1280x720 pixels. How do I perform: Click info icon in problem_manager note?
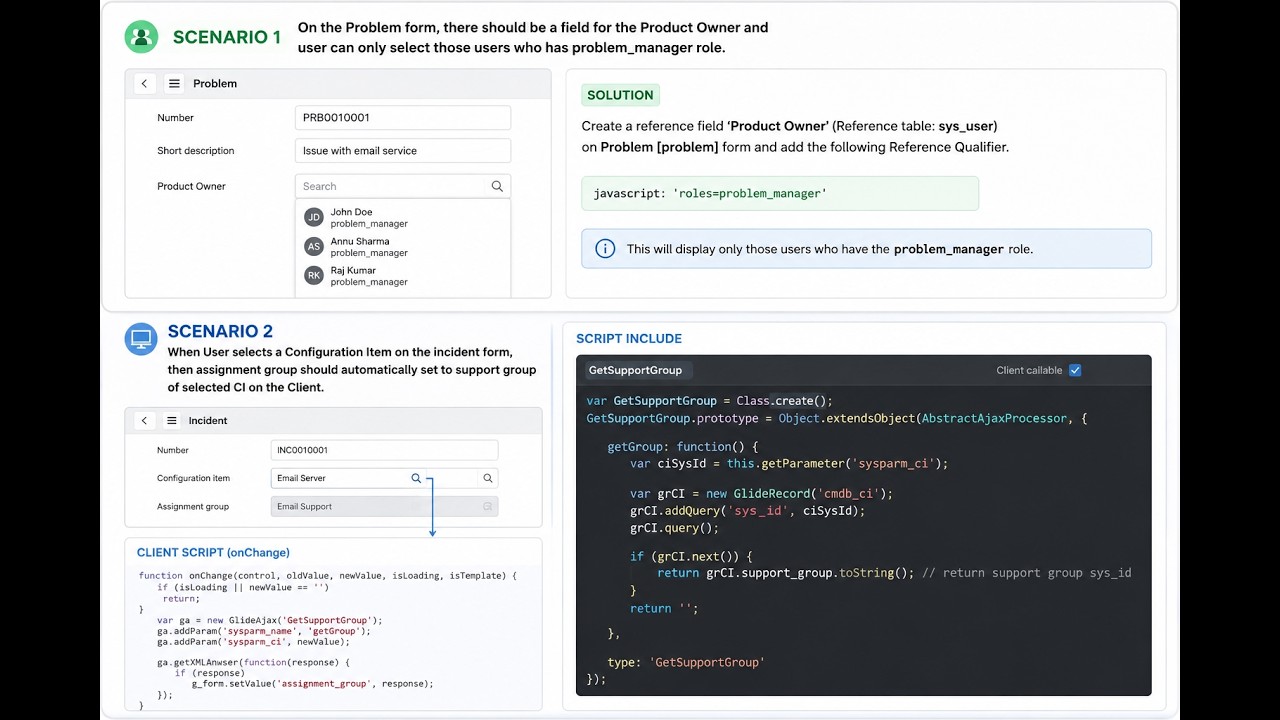pos(605,249)
